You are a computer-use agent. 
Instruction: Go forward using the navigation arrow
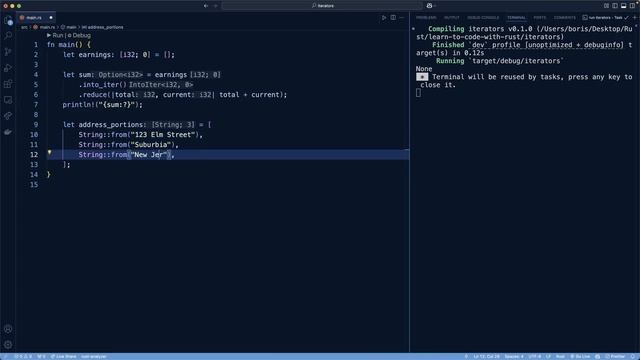tap(216, 6)
